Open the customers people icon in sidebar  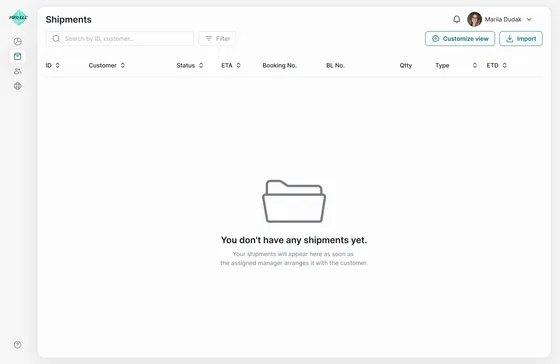coord(18,71)
